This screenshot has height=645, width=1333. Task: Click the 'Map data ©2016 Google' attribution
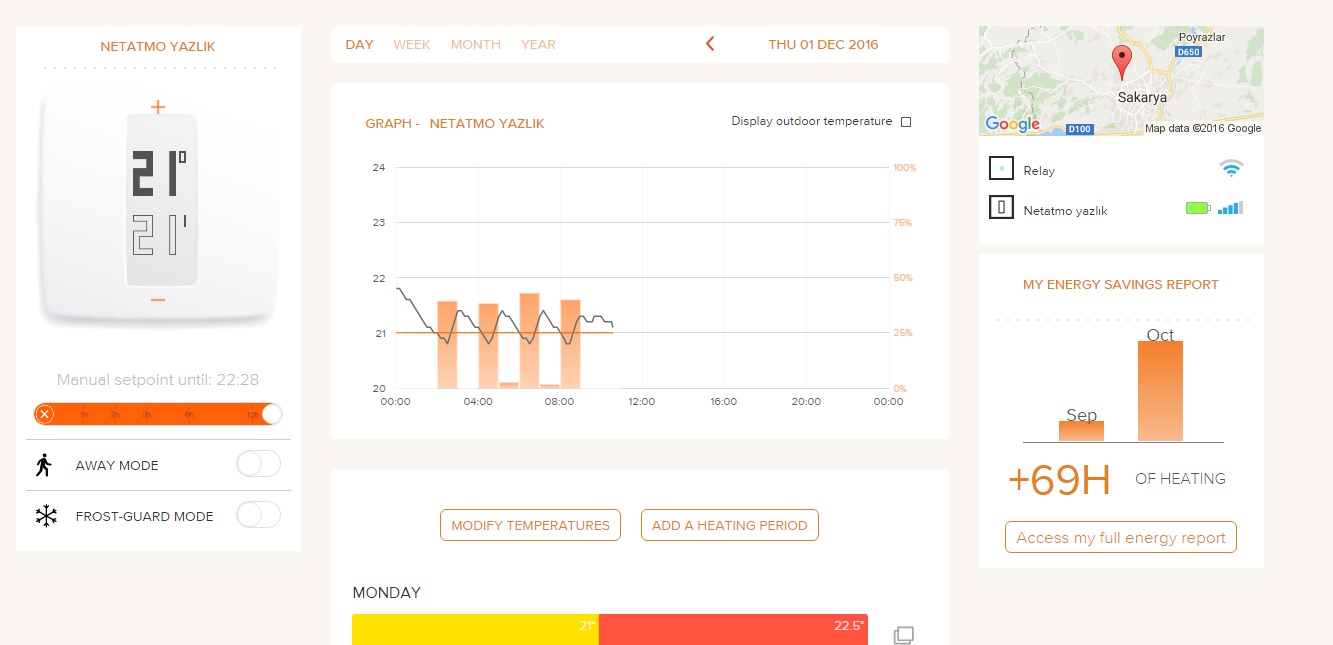click(x=1203, y=128)
